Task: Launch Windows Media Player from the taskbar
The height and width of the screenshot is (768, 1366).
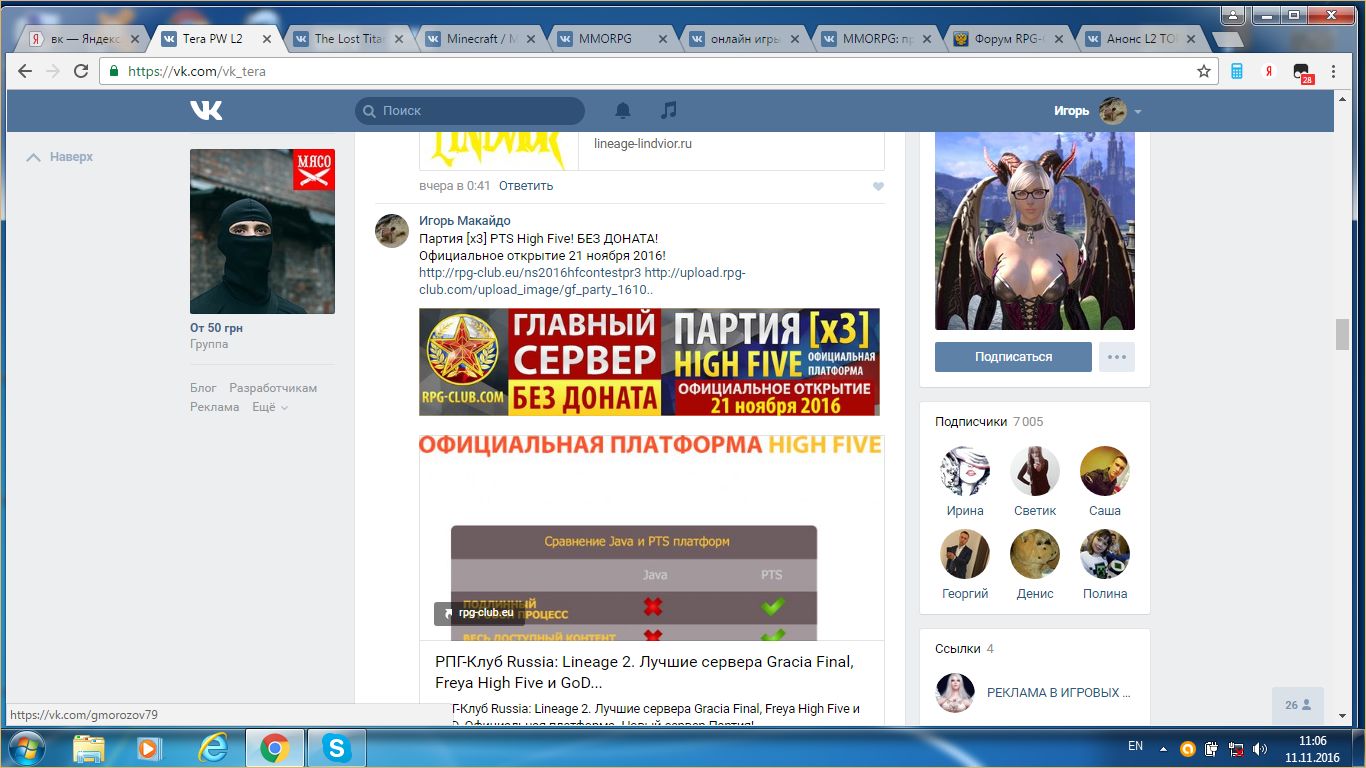Action: pos(150,748)
